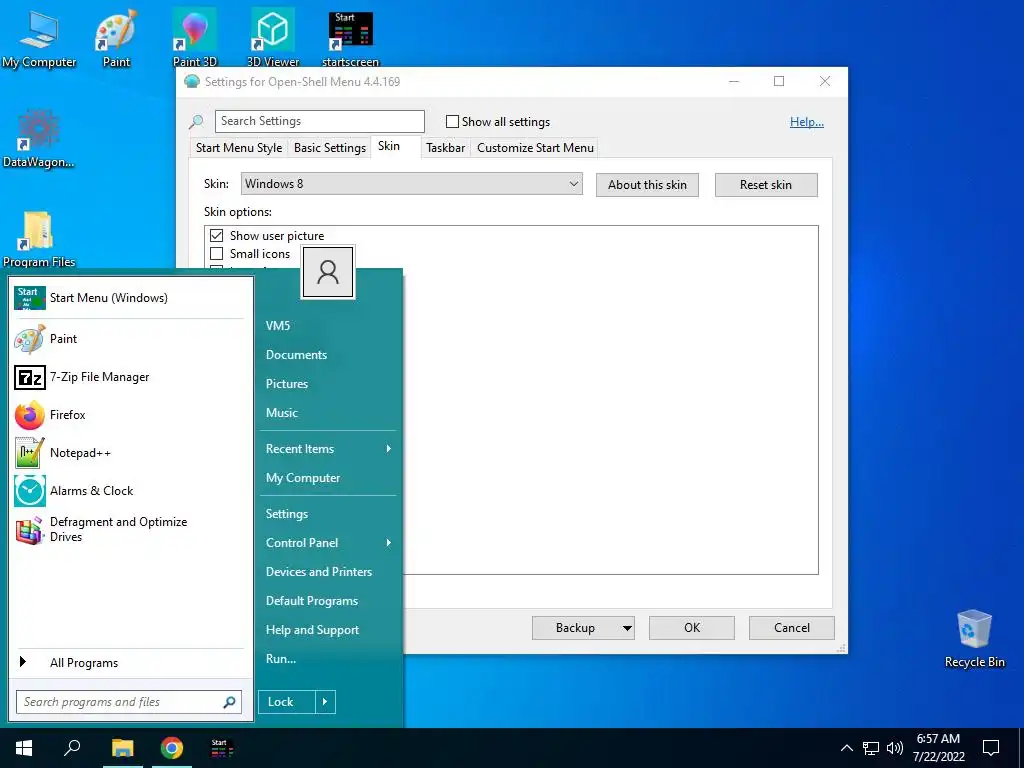Image resolution: width=1024 pixels, height=768 pixels.
Task: Switch to the Taskbar tab
Action: pos(445,148)
